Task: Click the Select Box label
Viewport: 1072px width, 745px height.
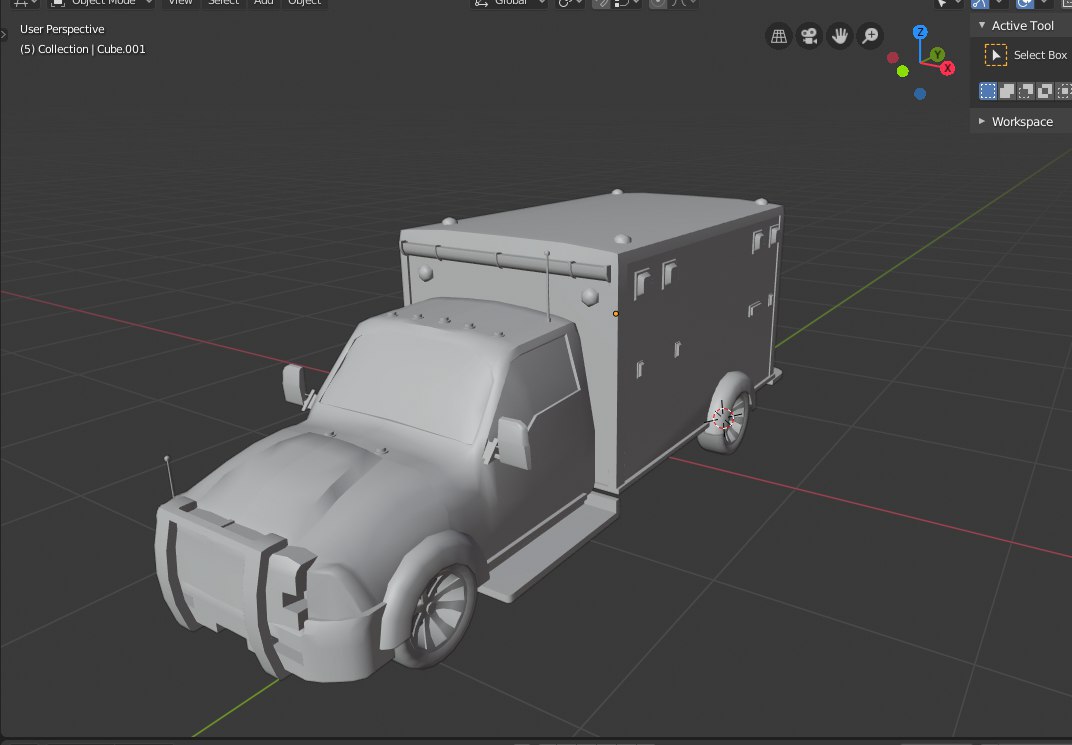Action: point(1040,55)
